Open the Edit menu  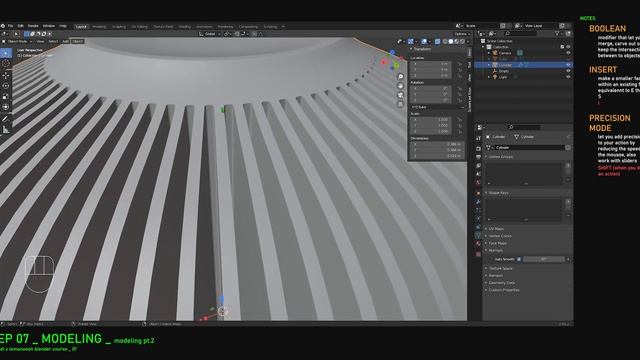pos(20,26)
